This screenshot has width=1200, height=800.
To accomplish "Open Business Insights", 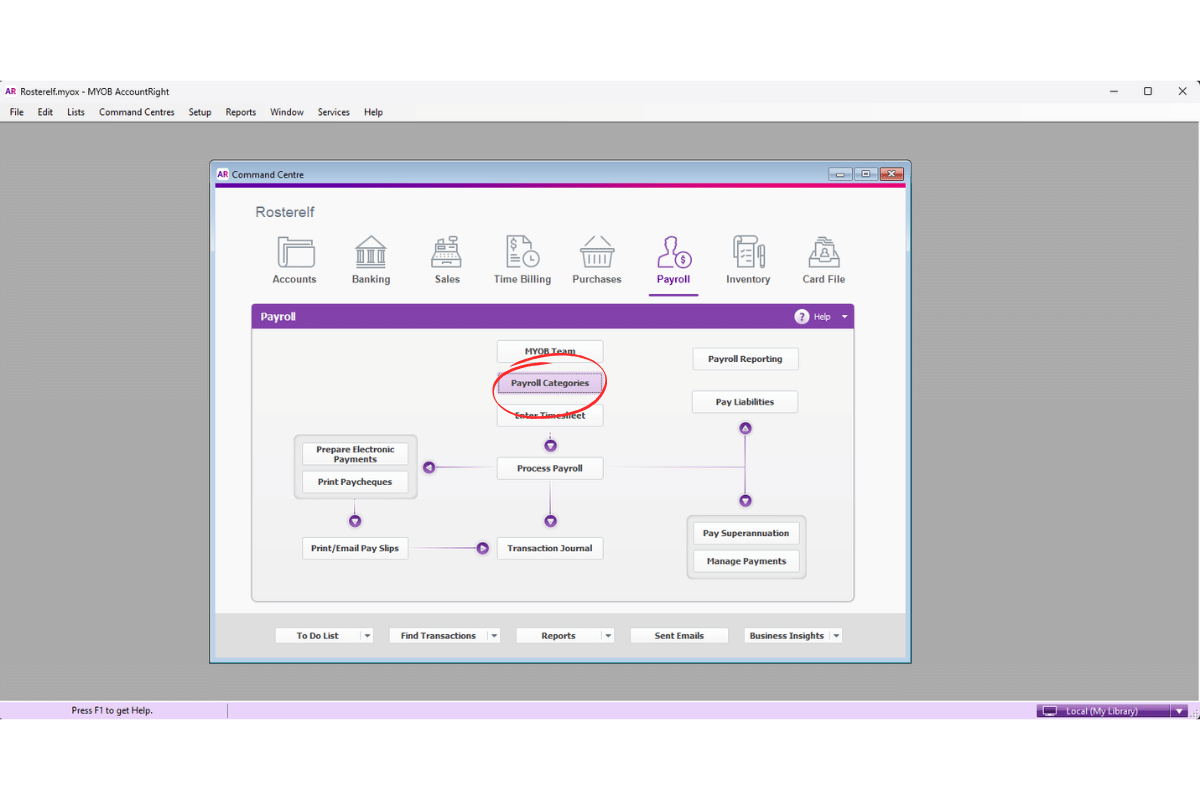I will (787, 636).
